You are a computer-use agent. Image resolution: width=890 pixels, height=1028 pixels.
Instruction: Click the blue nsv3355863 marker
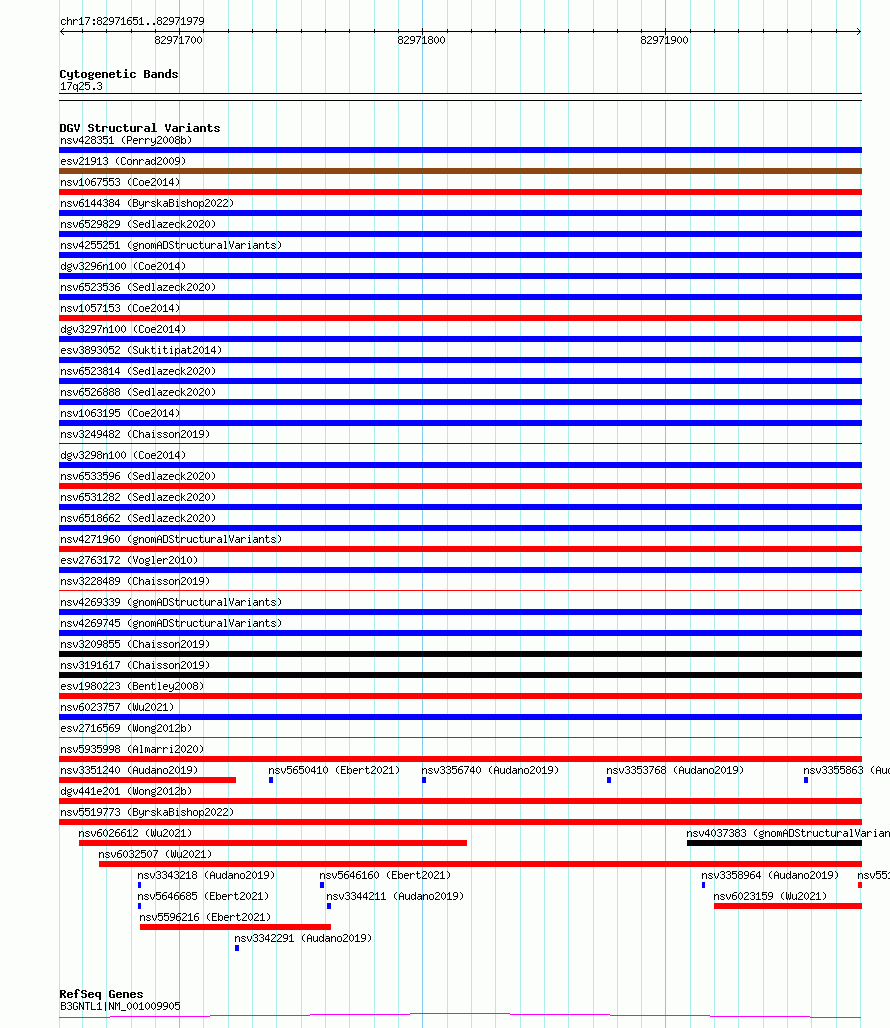click(x=806, y=780)
